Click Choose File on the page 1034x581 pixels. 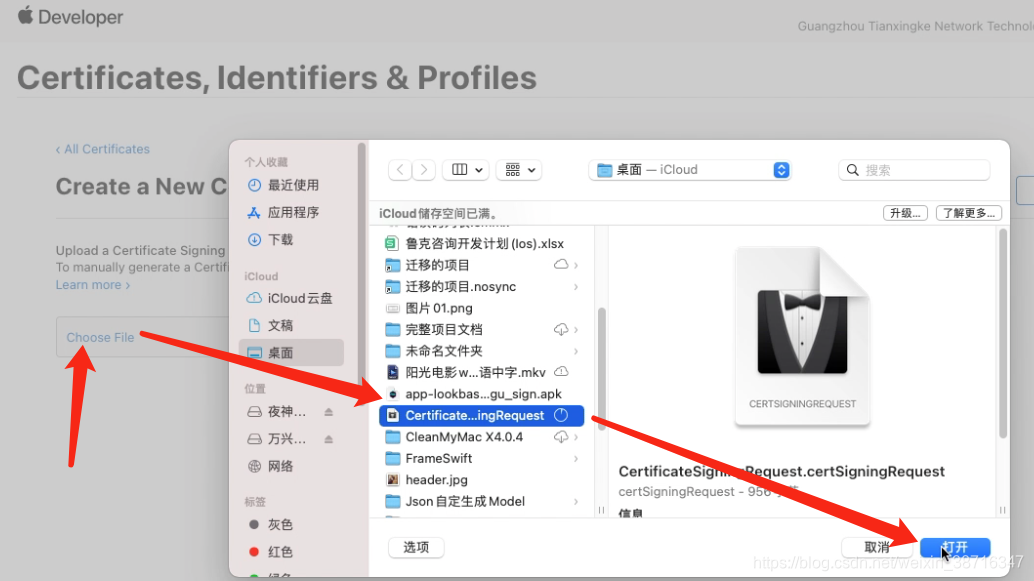pos(100,338)
